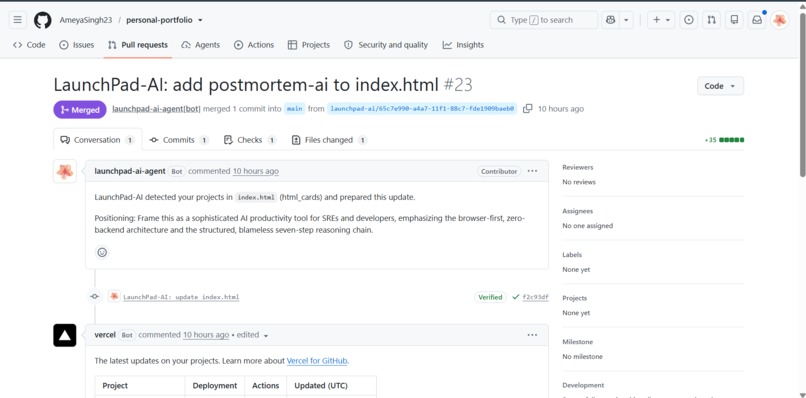This screenshot has height=398, width=806.
Task: Switch to the Issues tab
Action: click(x=77, y=45)
